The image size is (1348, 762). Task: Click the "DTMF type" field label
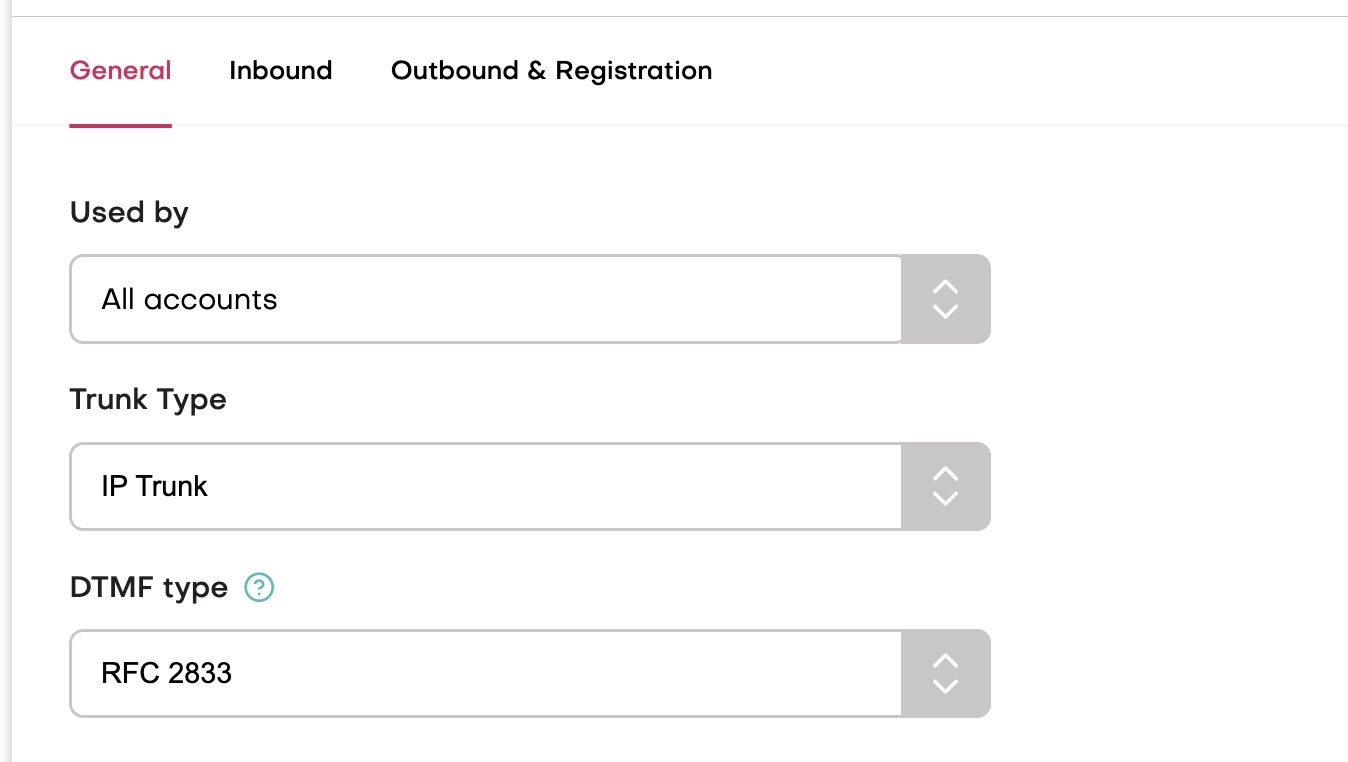coord(149,587)
